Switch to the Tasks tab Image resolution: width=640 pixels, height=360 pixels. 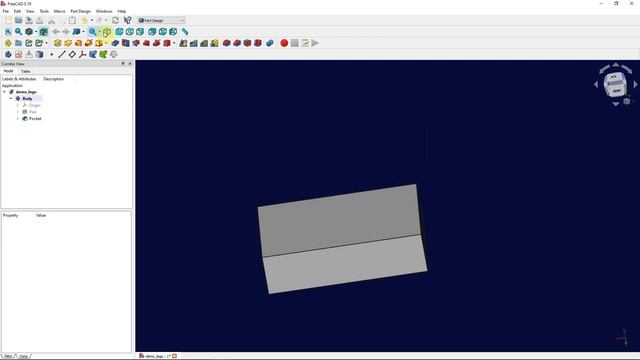pyautogui.click(x=25, y=71)
